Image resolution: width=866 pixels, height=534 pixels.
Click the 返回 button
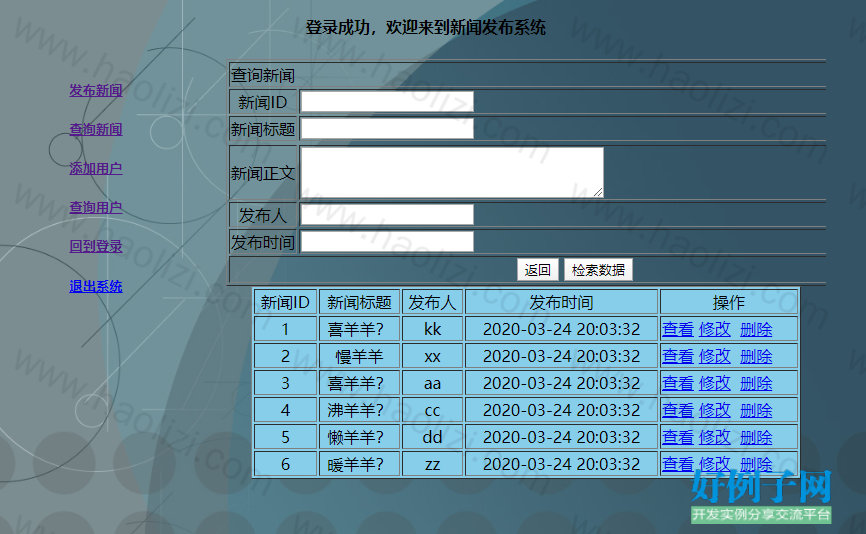point(537,269)
